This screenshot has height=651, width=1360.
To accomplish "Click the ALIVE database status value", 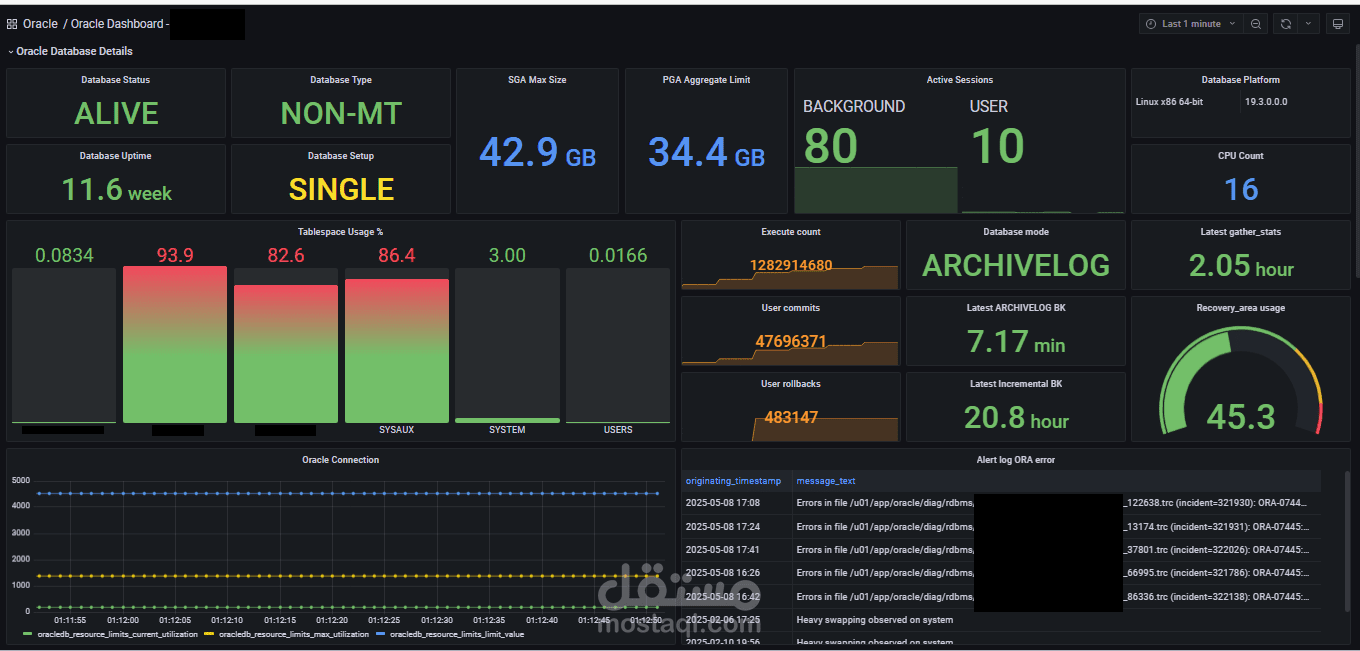I will click(116, 113).
